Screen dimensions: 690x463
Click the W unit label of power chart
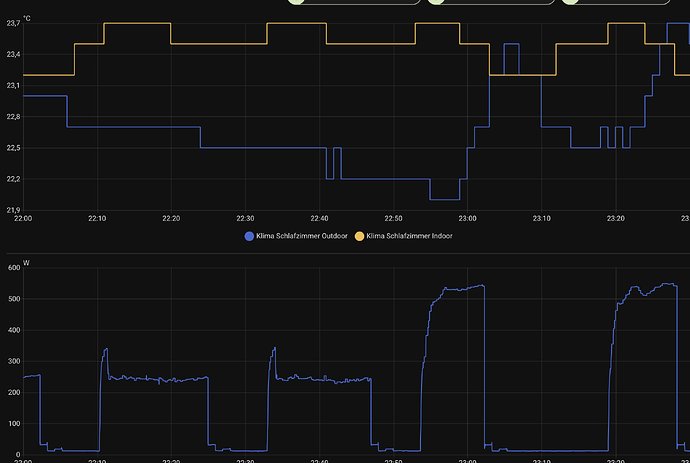[x=26, y=263]
